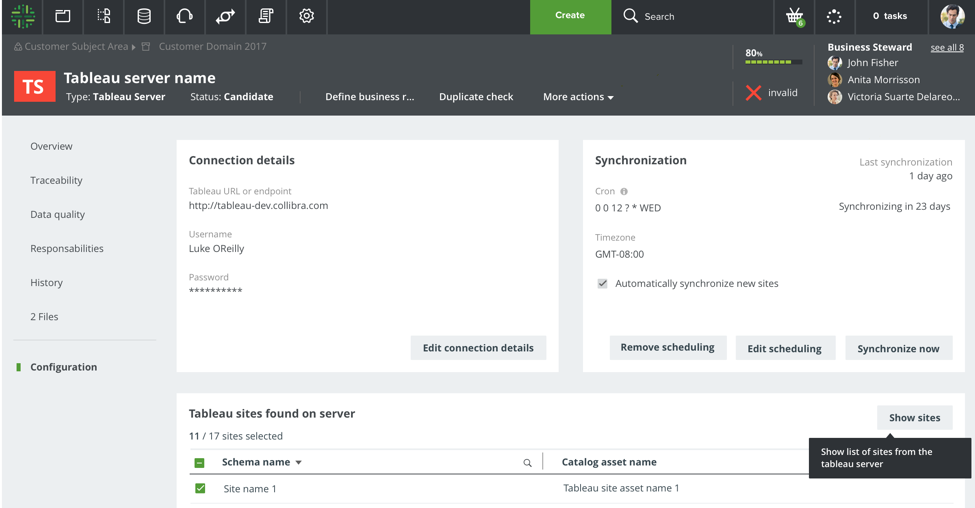Click Edit scheduling button
Image resolution: width=975 pixels, height=508 pixels.
(785, 348)
